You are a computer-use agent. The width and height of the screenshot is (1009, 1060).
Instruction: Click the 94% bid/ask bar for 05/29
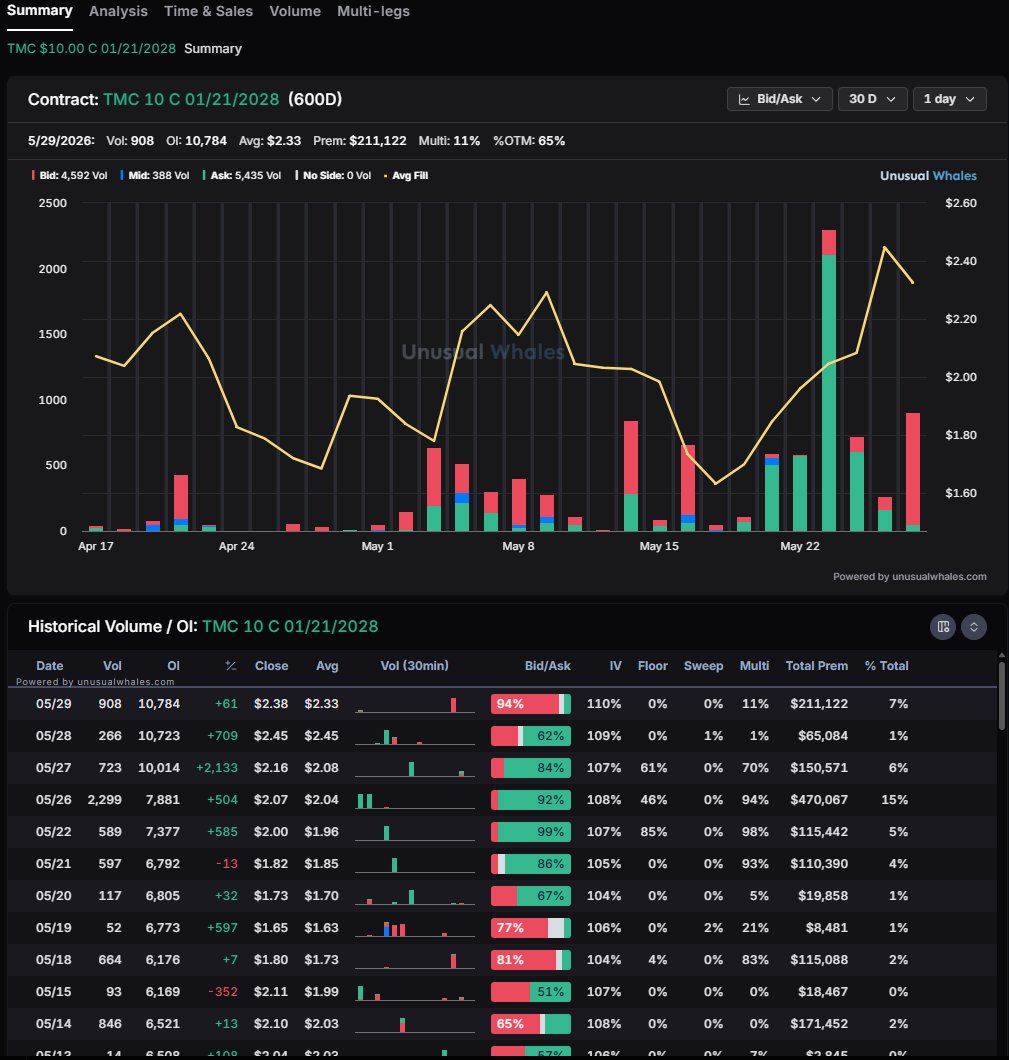click(531, 704)
